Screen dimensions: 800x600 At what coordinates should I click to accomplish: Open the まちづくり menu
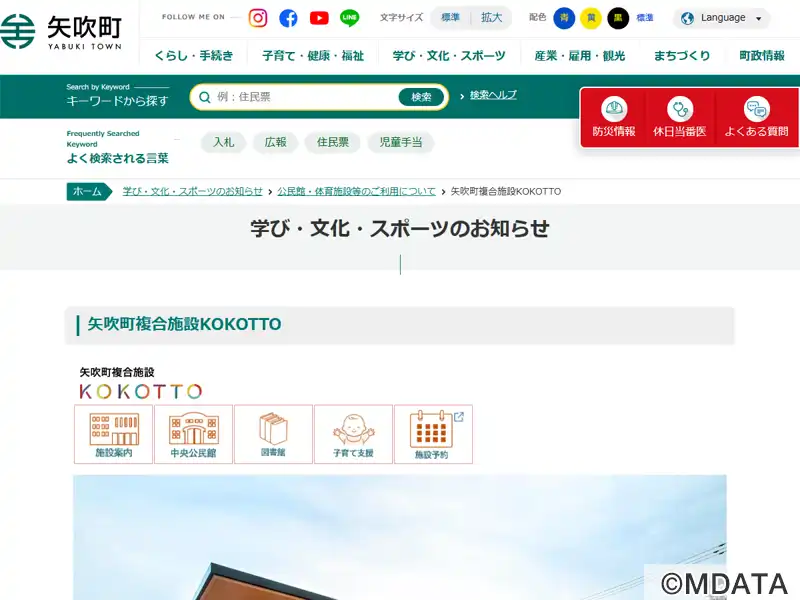tap(682, 56)
